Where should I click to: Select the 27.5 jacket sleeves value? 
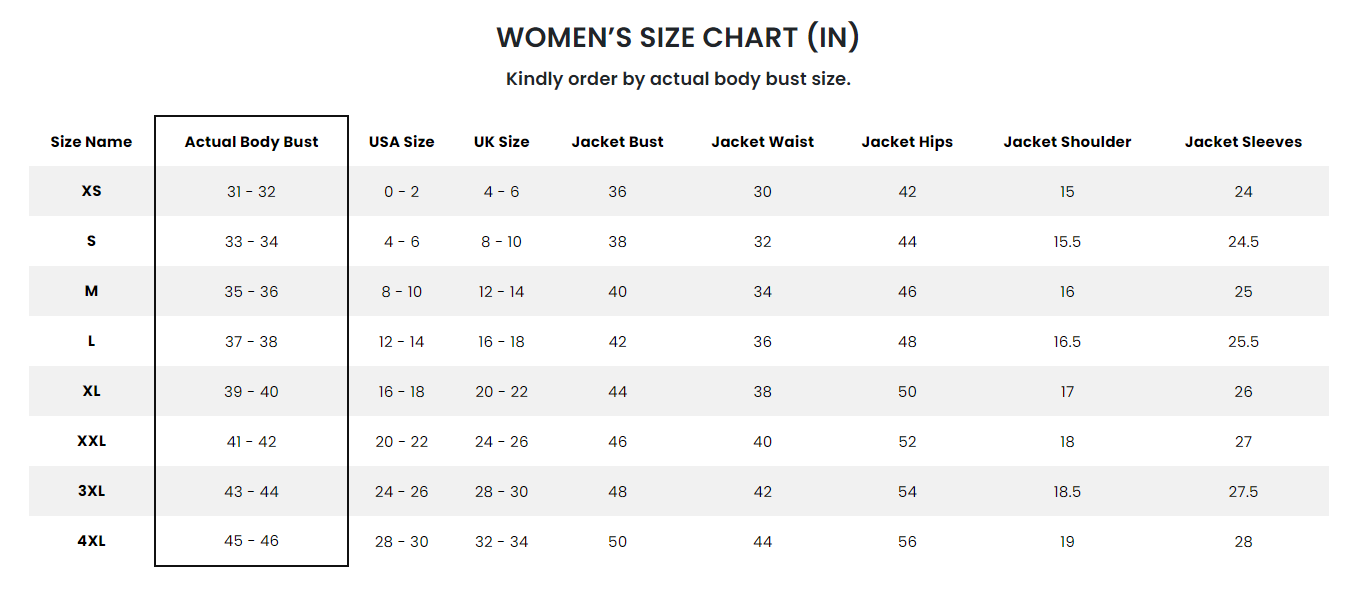[x=1243, y=492]
